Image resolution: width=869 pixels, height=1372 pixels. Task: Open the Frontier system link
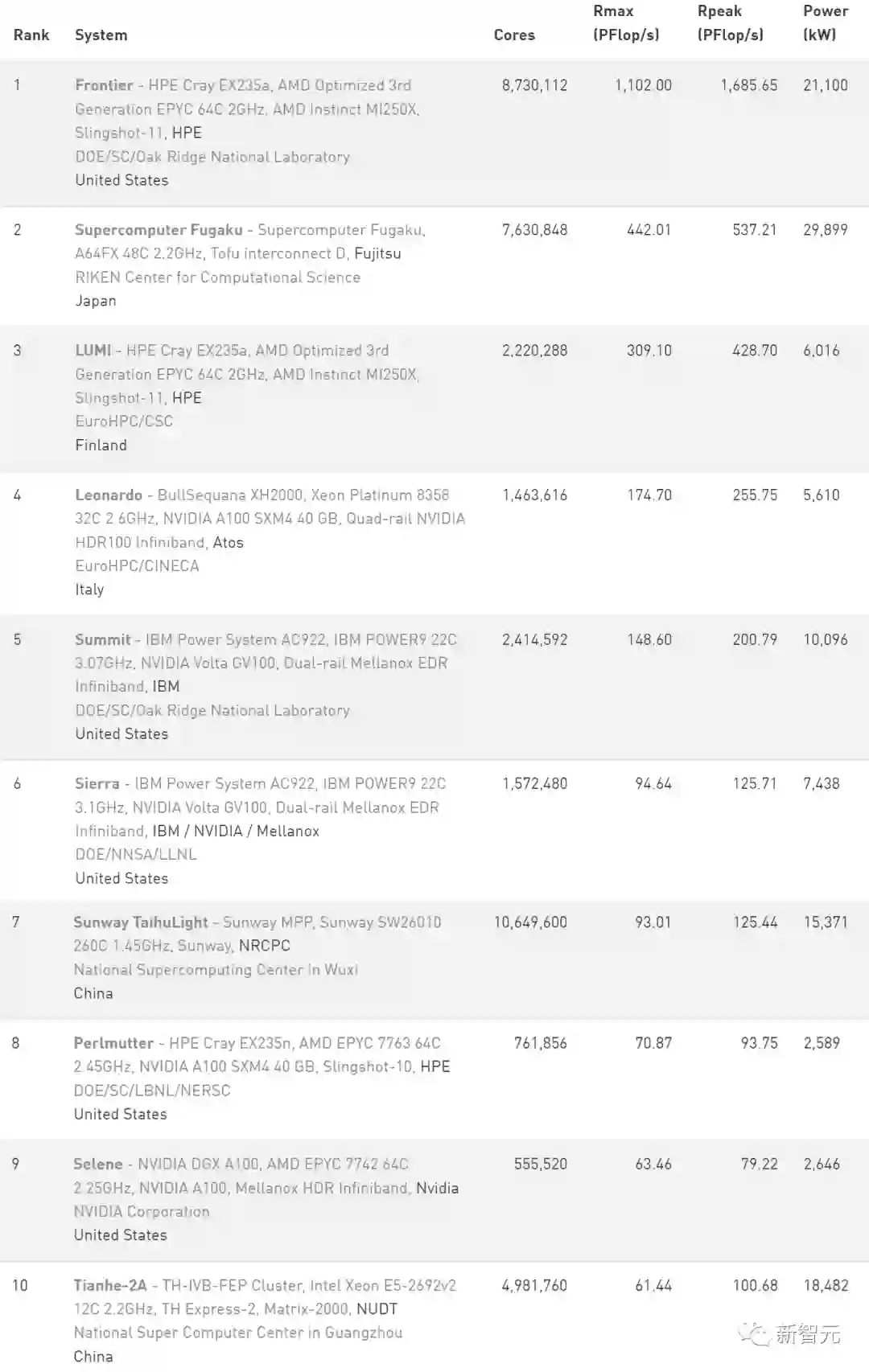point(104,85)
